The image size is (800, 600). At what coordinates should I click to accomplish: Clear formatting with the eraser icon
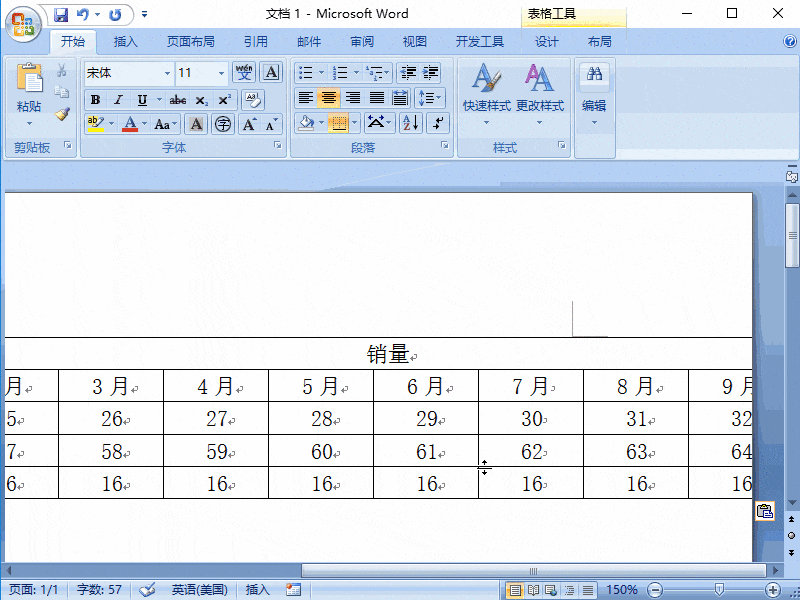click(253, 100)
